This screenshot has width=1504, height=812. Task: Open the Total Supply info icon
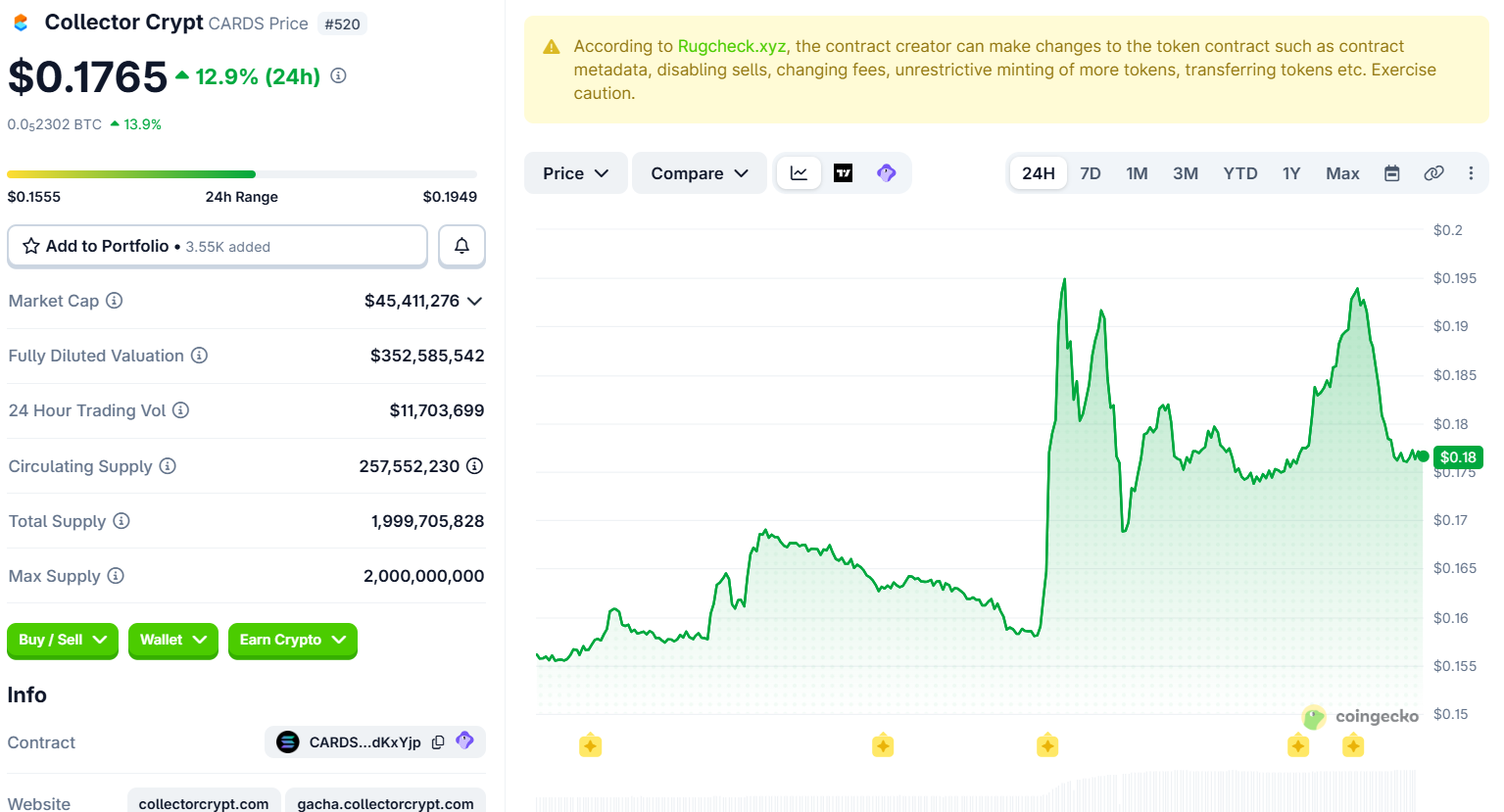point(121,521)
